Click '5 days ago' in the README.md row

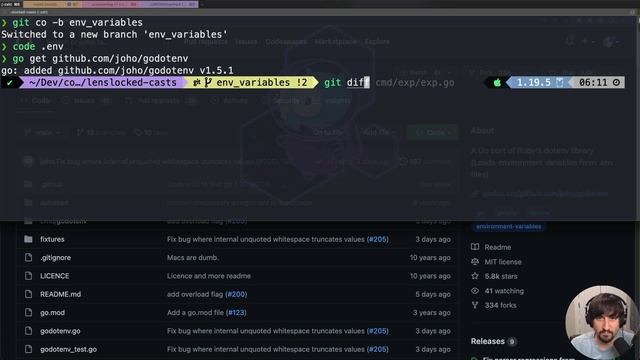tap(433, 294)
